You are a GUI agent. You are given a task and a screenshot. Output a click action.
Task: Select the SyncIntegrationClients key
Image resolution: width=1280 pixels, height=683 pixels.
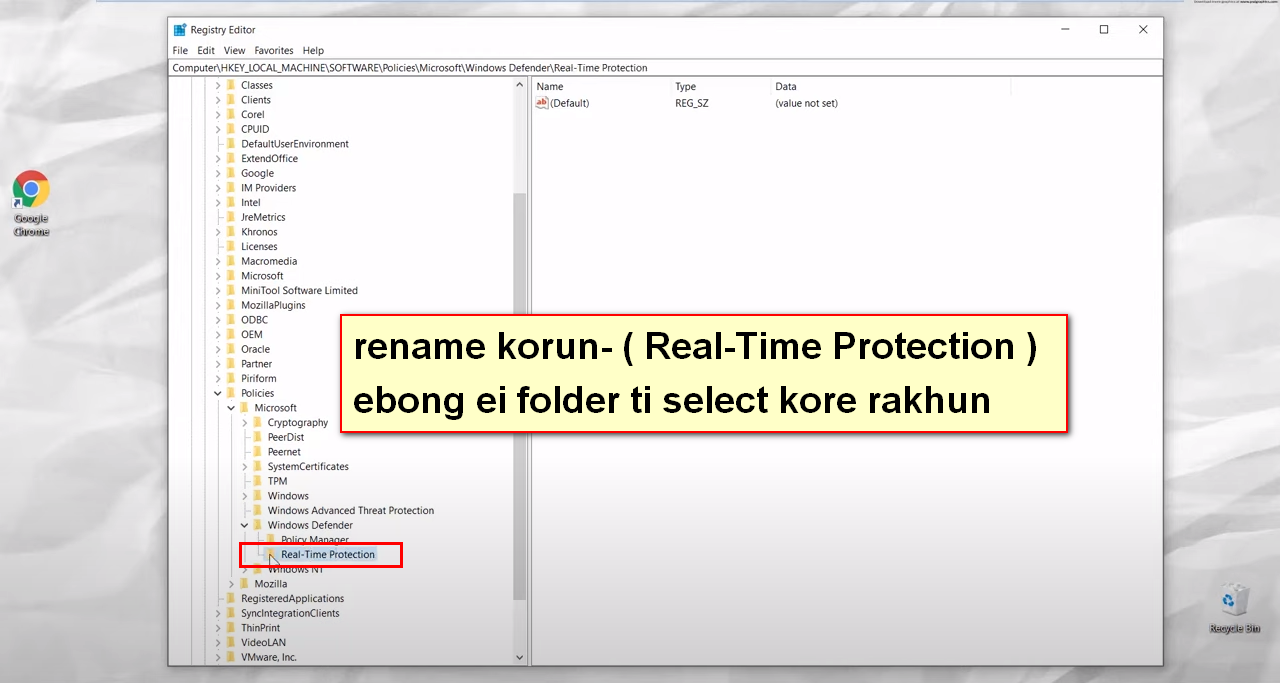[x=290, y=613]
